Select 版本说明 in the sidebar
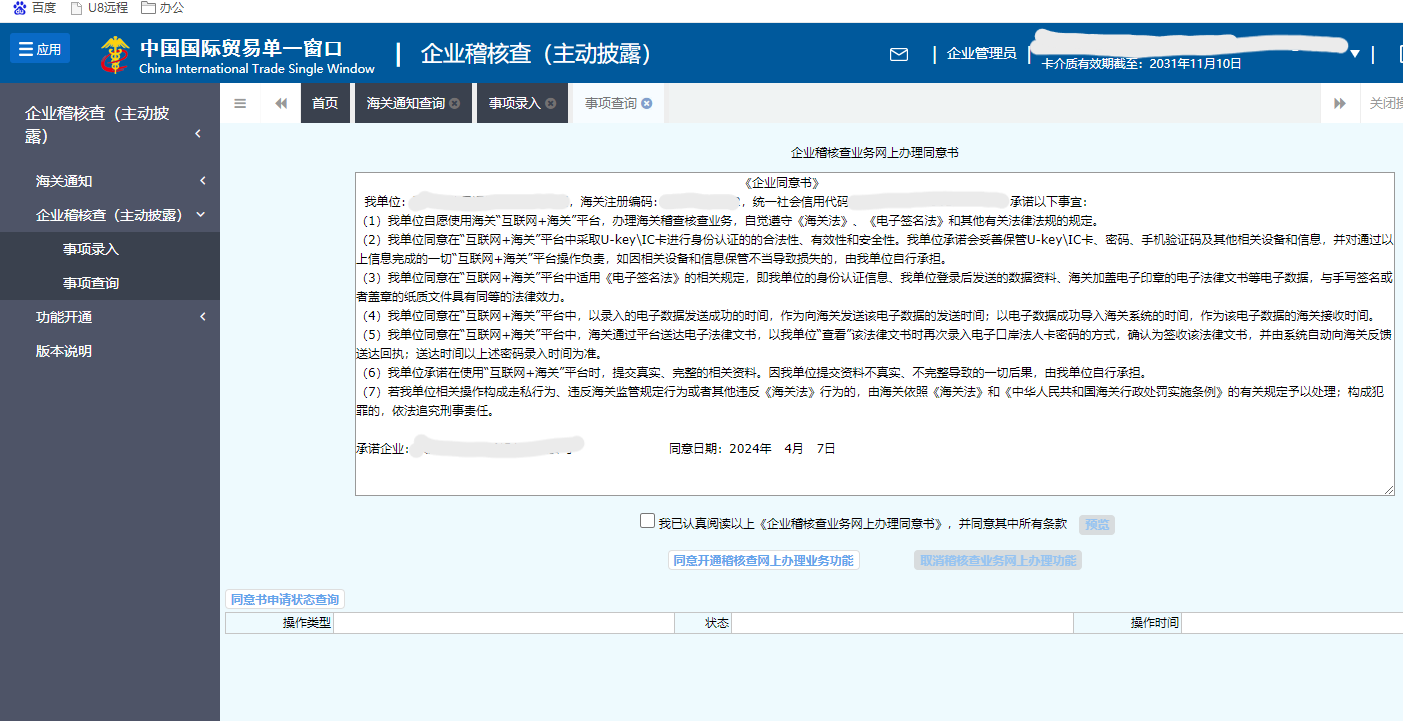This screenshot has height=721, width=1403. point(63,352)
